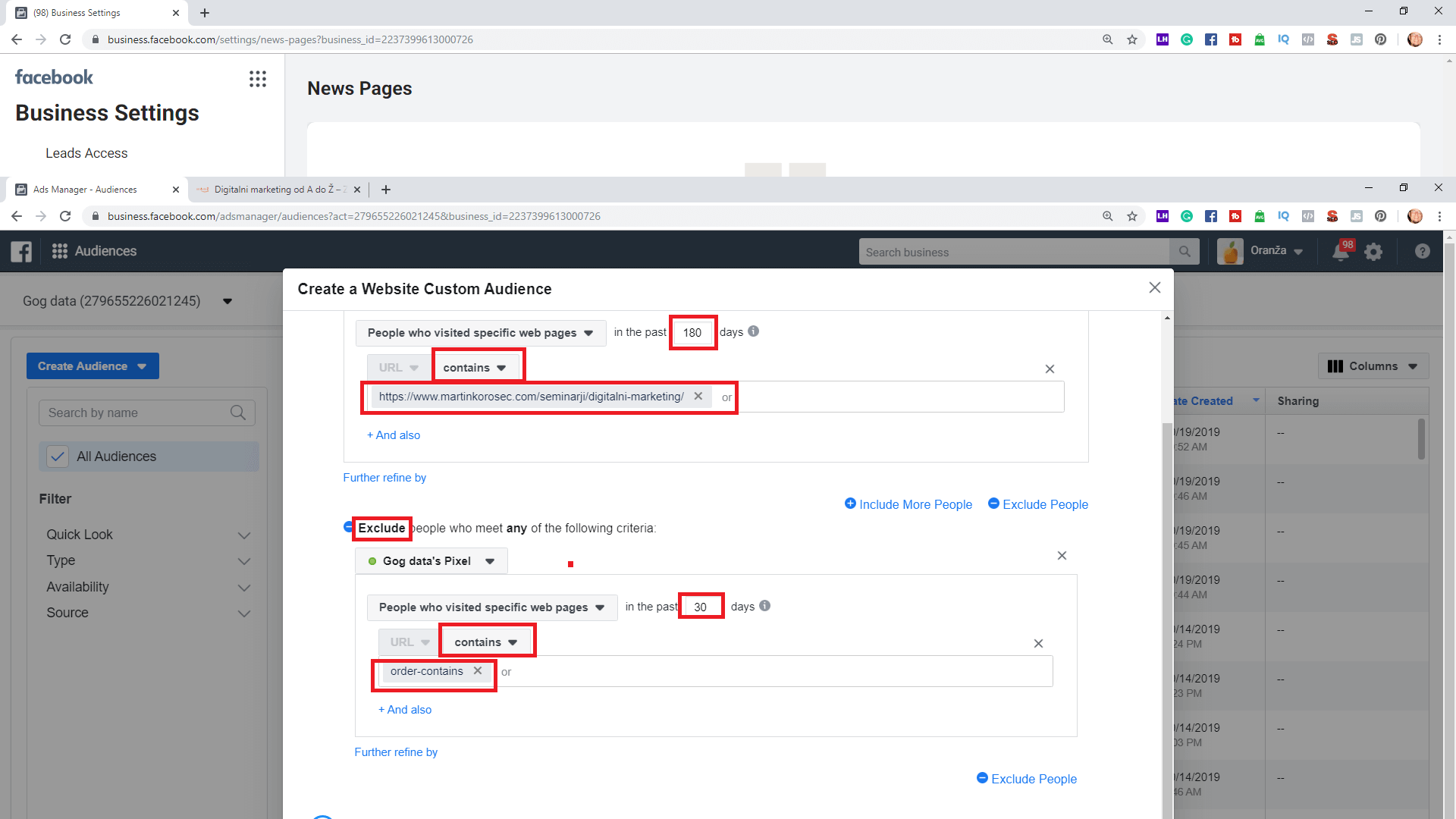Switch to Digitalni marketing browser tab
The image size is (1456, 819).
coord(273,190)
